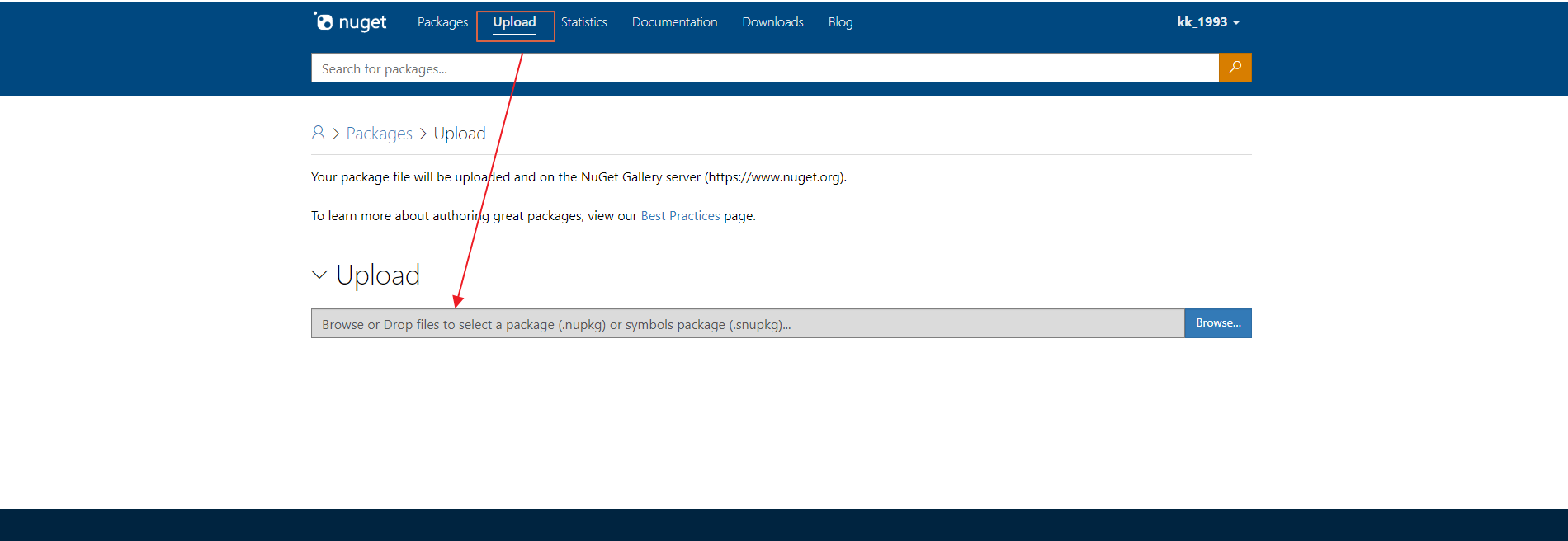Select the Upload nav tab

514,22
